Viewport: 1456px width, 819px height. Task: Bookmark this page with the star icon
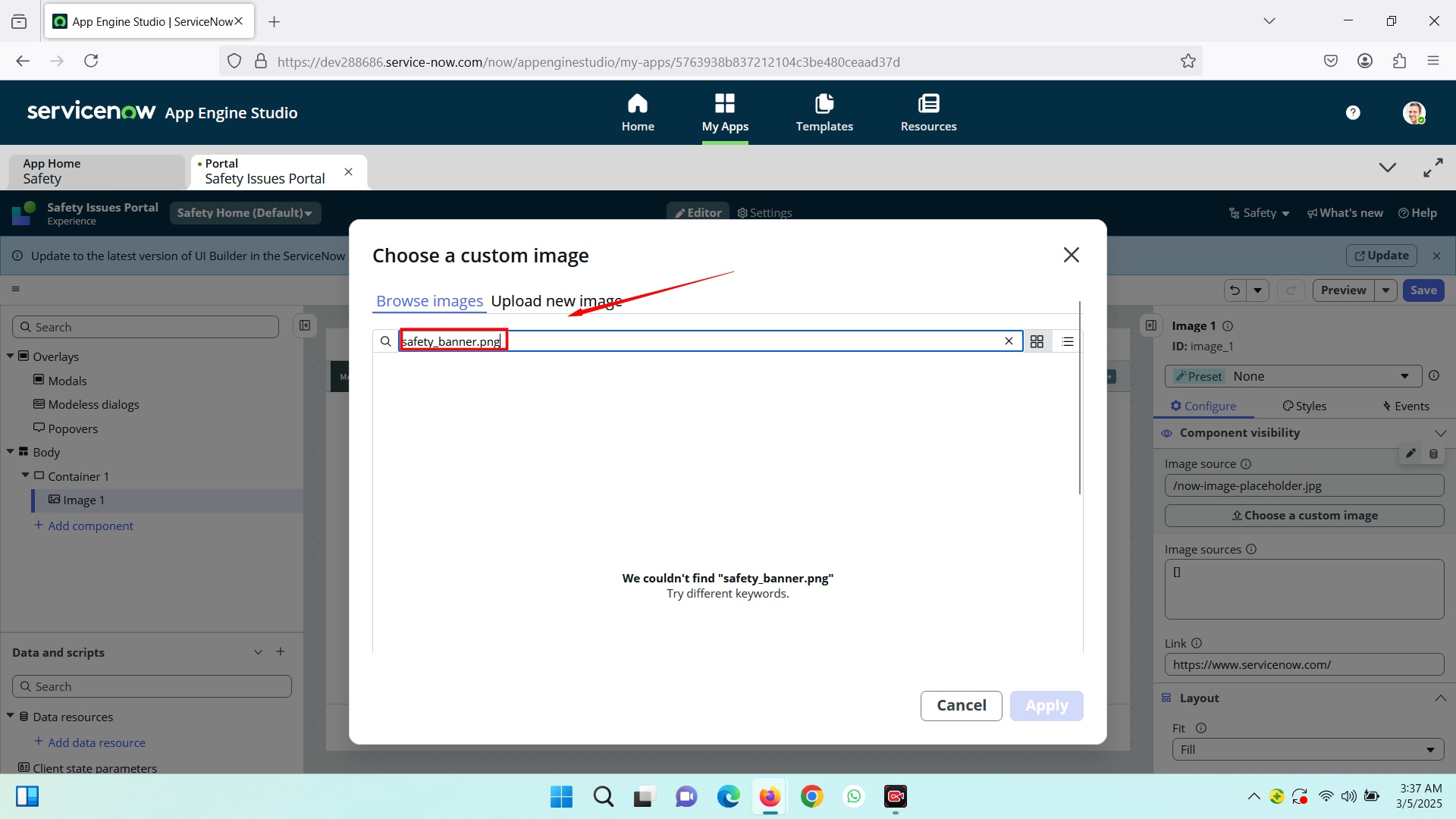(x=1188, y=61)
